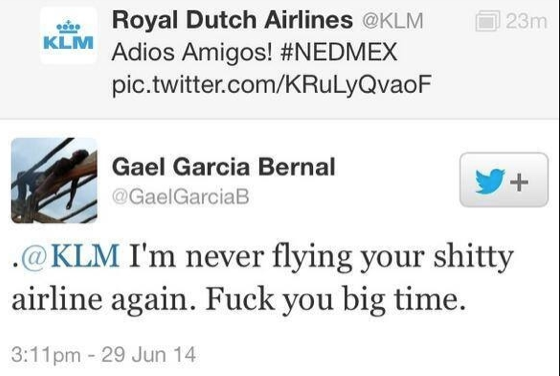560x376 pixels.
Task: Click the gray @KLM handle in the header
Action: coord(392,21)
